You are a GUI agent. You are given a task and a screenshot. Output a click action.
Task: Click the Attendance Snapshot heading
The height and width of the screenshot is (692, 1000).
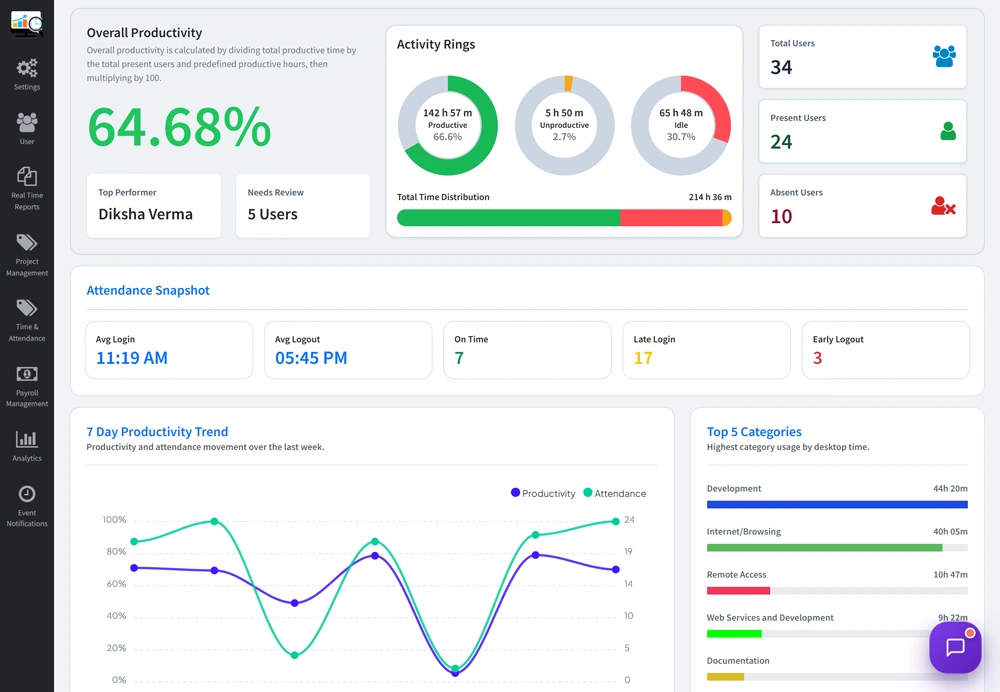148,290
